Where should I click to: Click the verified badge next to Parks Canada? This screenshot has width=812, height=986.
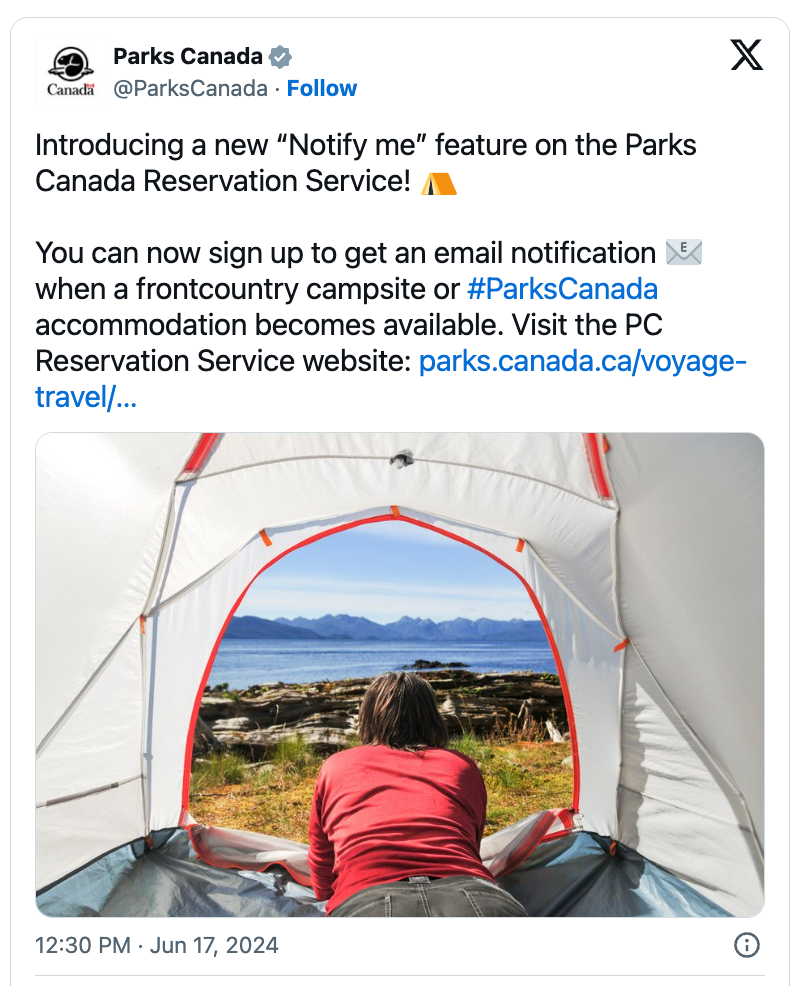[x=281, y=57]
